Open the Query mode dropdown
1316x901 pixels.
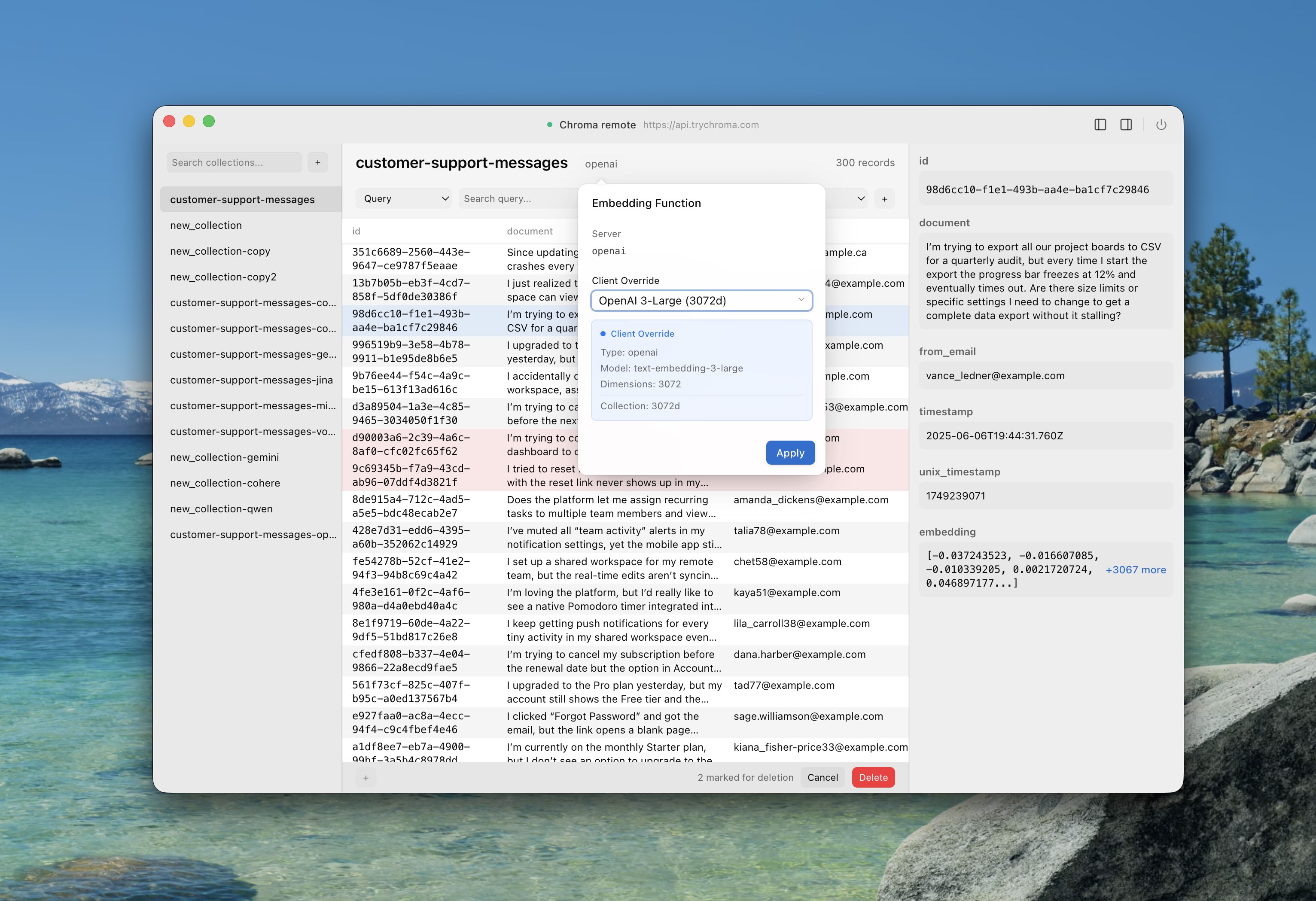[403, 198]
